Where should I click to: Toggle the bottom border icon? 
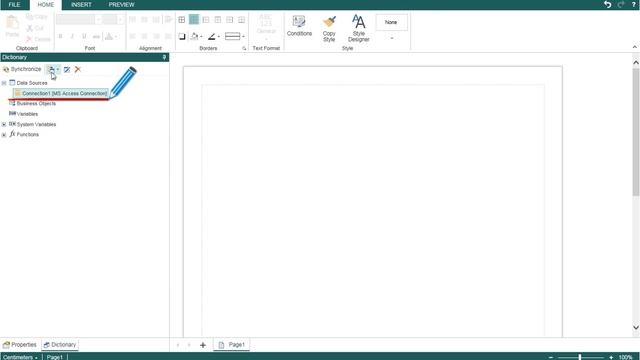coord(242,20)
